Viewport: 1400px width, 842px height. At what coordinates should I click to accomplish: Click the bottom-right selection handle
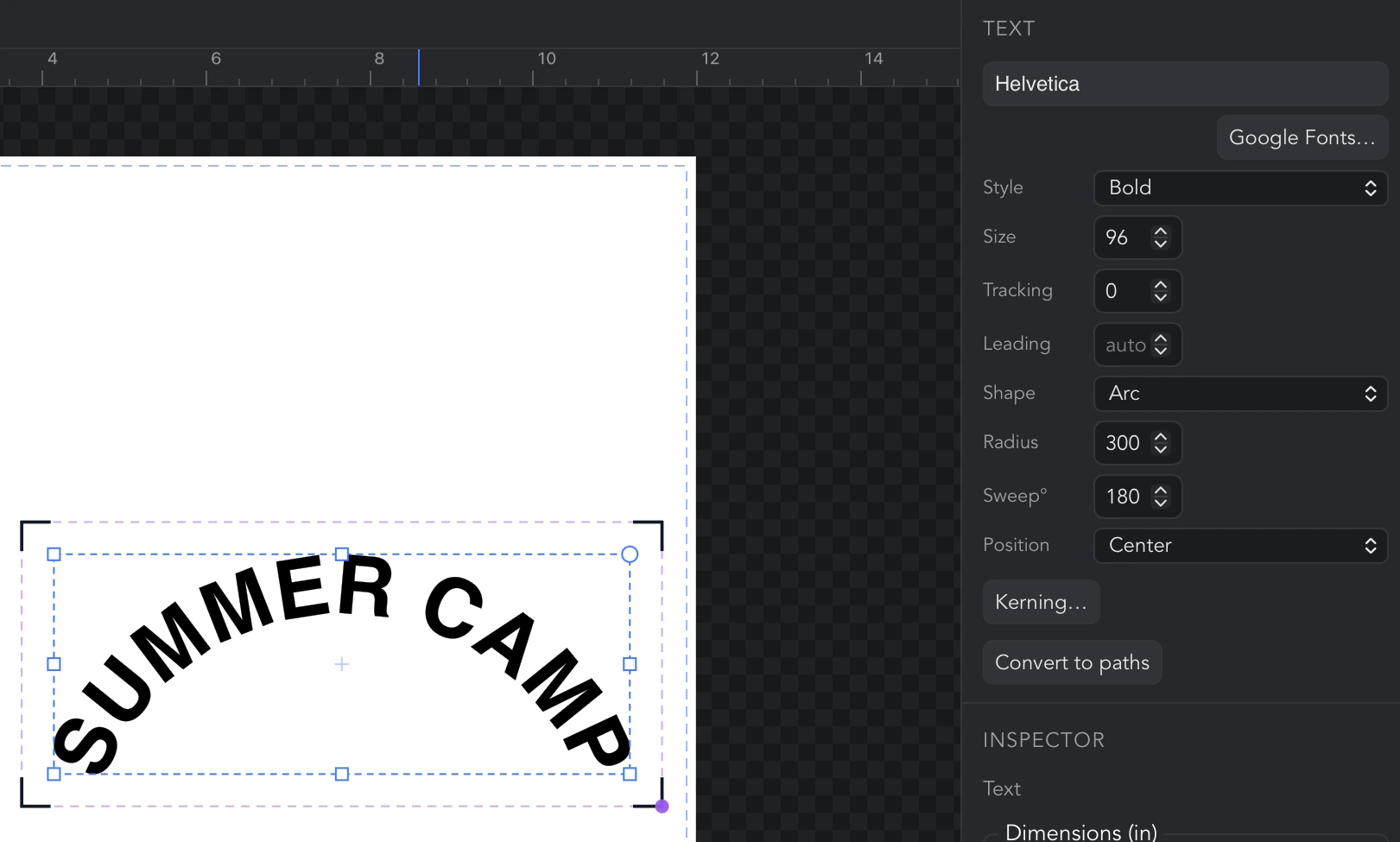[630, 774]
